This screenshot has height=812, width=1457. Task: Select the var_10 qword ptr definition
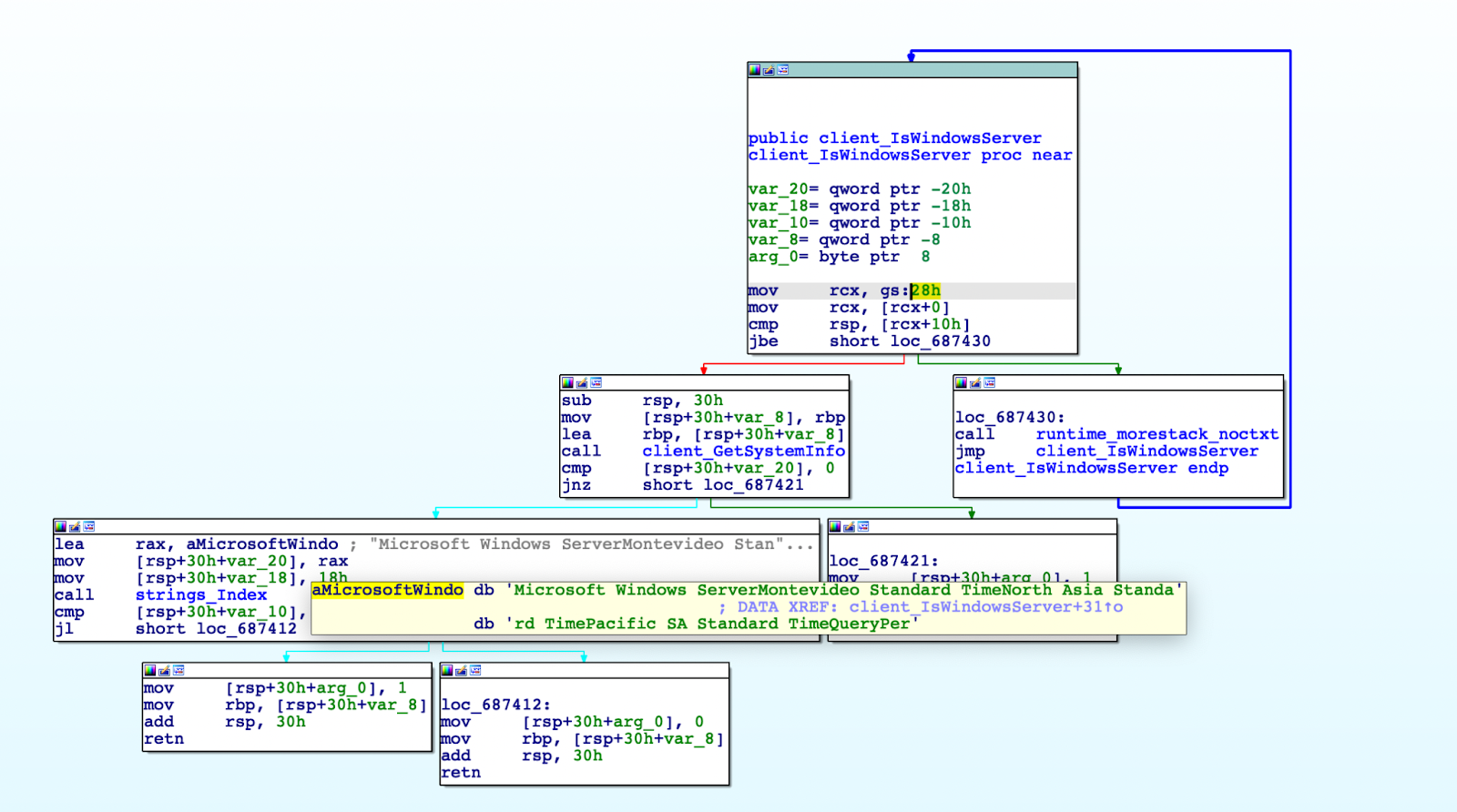[859, 223]
